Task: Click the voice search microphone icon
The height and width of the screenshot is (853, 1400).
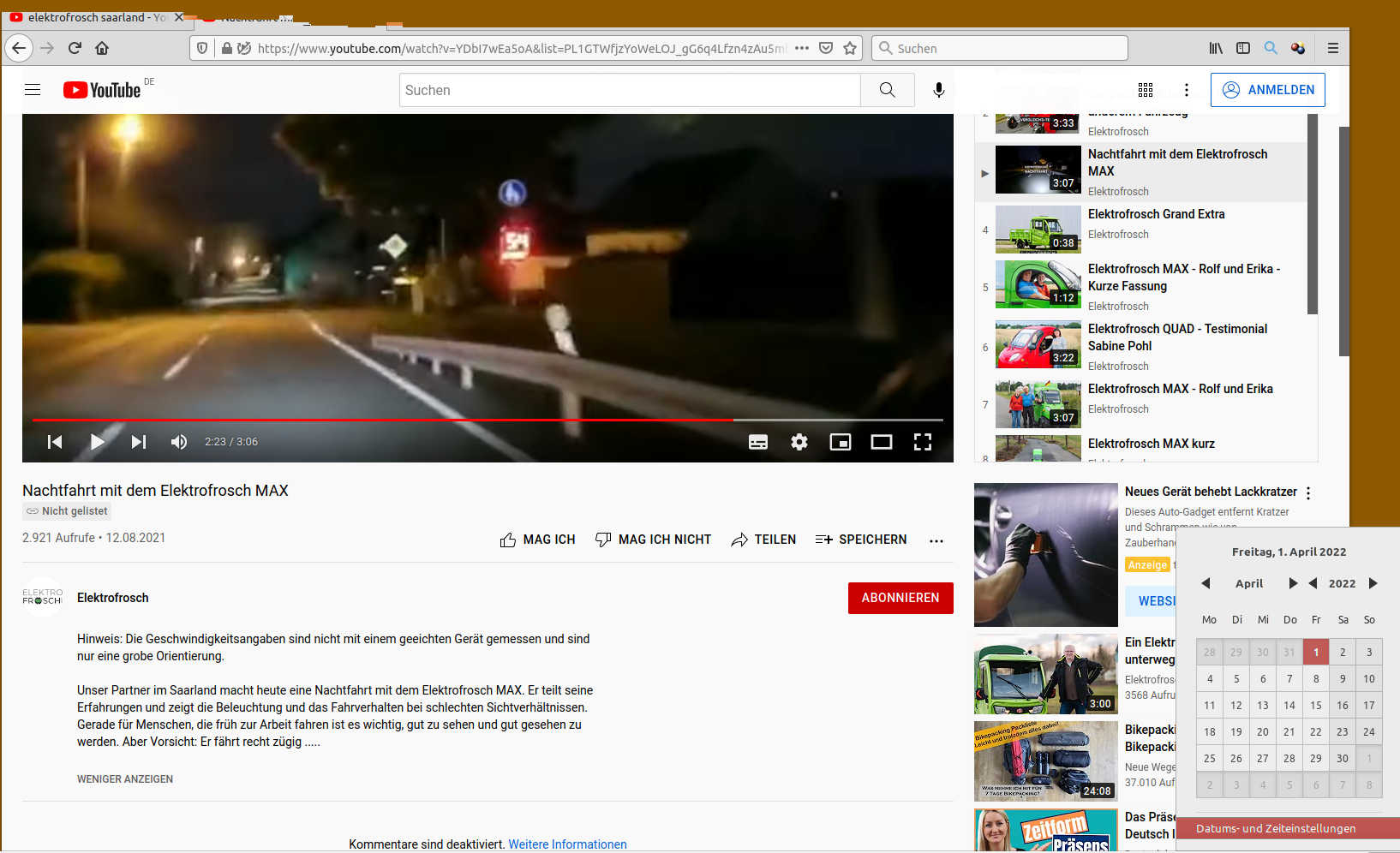Action: [x=939, y=90]
